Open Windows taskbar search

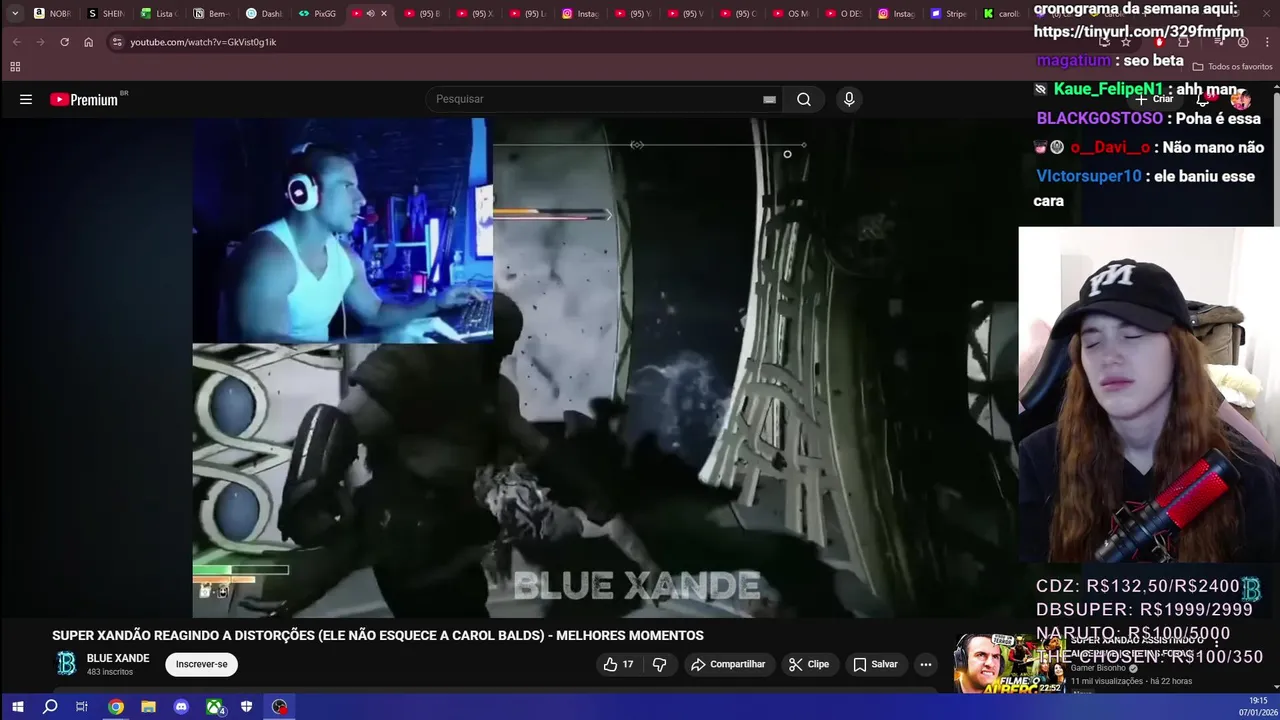(x=50, y=707)
